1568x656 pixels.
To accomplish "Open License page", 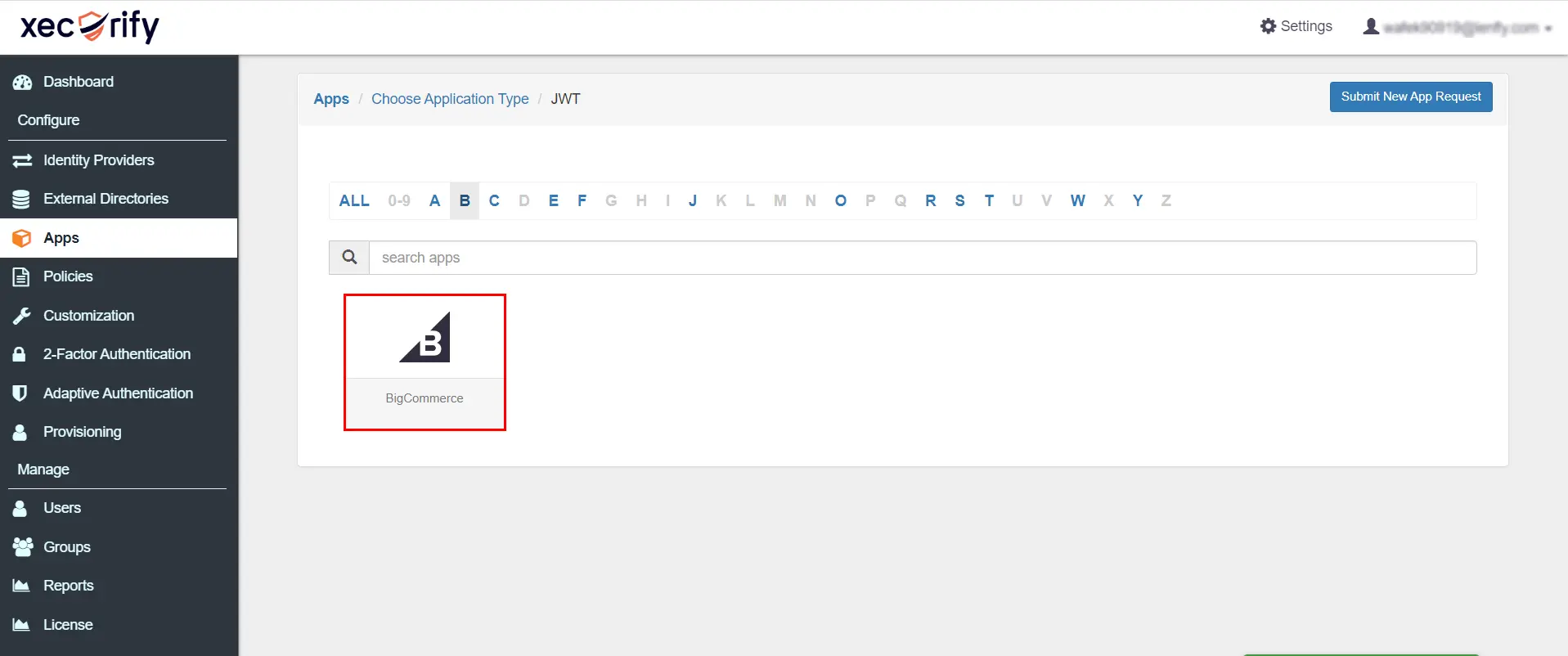I will (x=68, y=625).
